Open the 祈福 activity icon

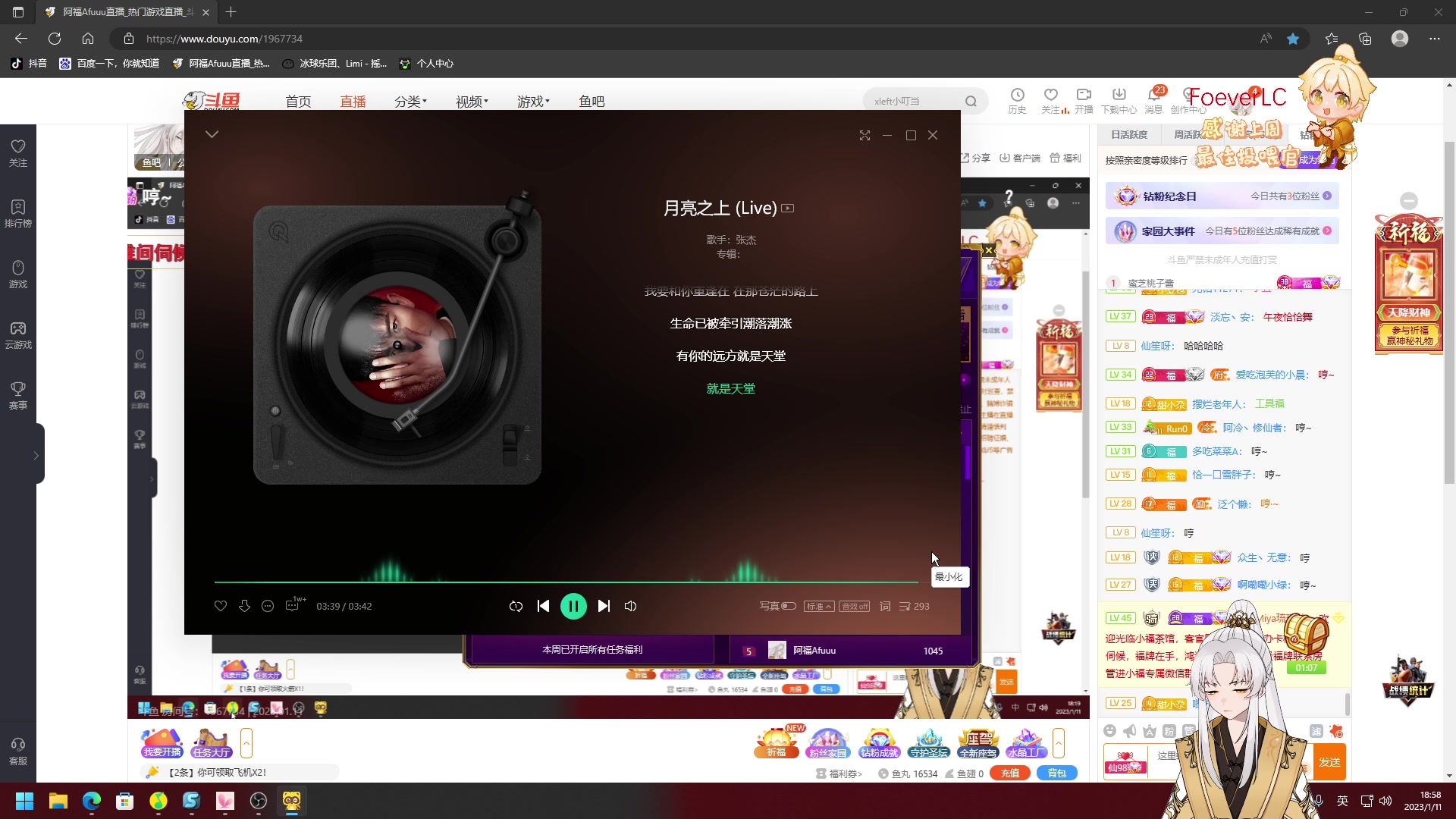777,743
